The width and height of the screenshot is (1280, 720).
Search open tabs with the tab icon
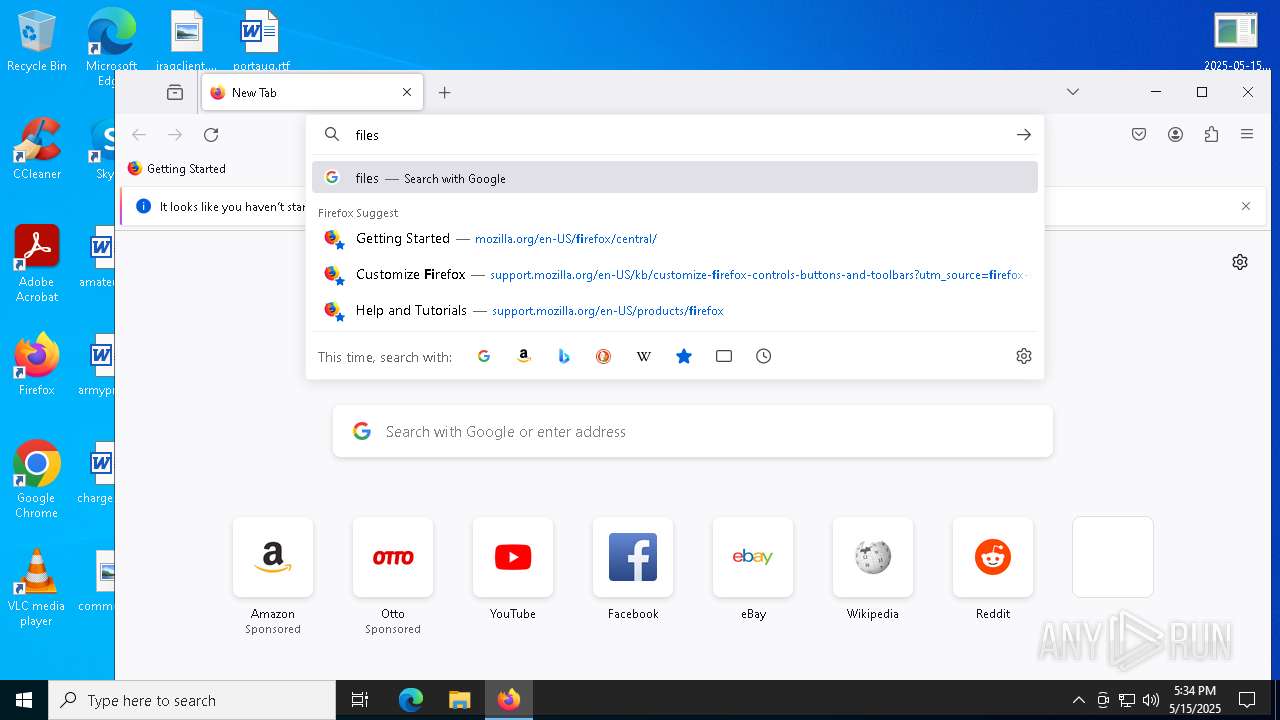pos(724,356)
